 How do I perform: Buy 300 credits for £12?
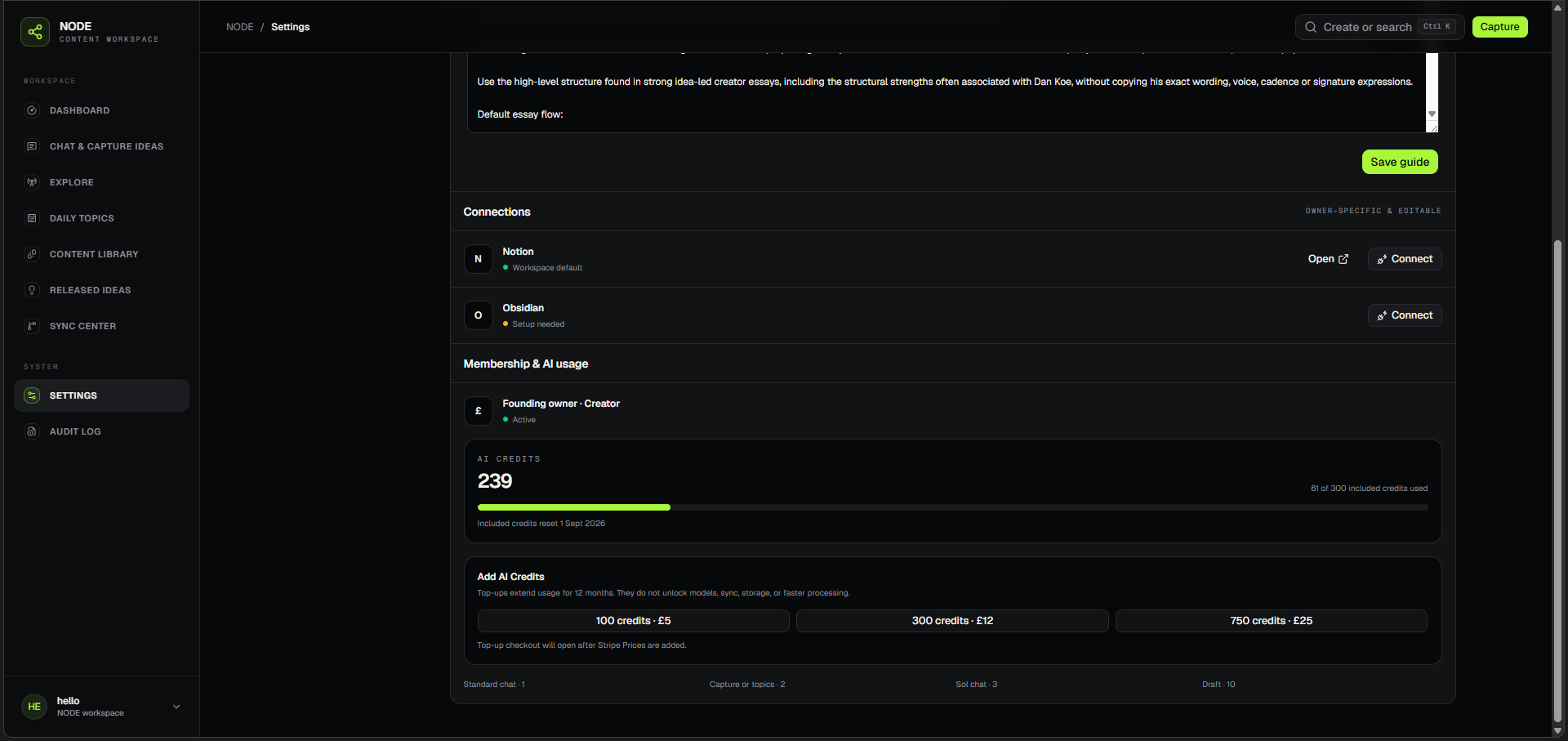click(x=952, y=621)
